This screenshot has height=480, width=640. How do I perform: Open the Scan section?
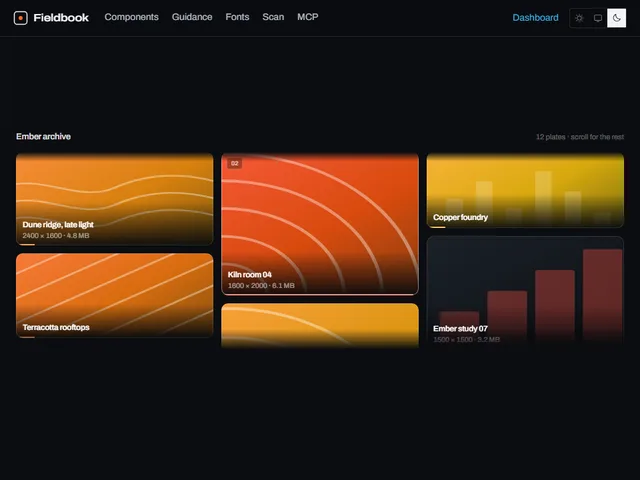(x=273, y=17)
